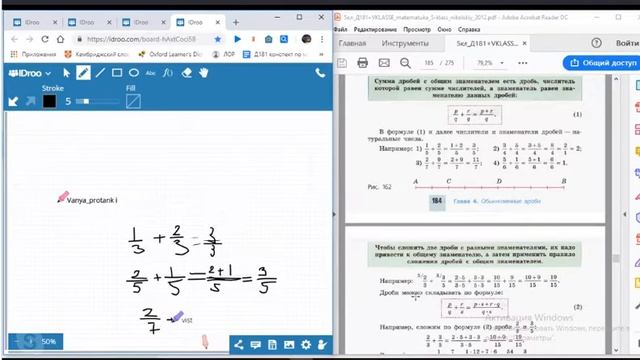
Task: Open the Oxford Learner's Dictionary bookmark
Action: 170,54
